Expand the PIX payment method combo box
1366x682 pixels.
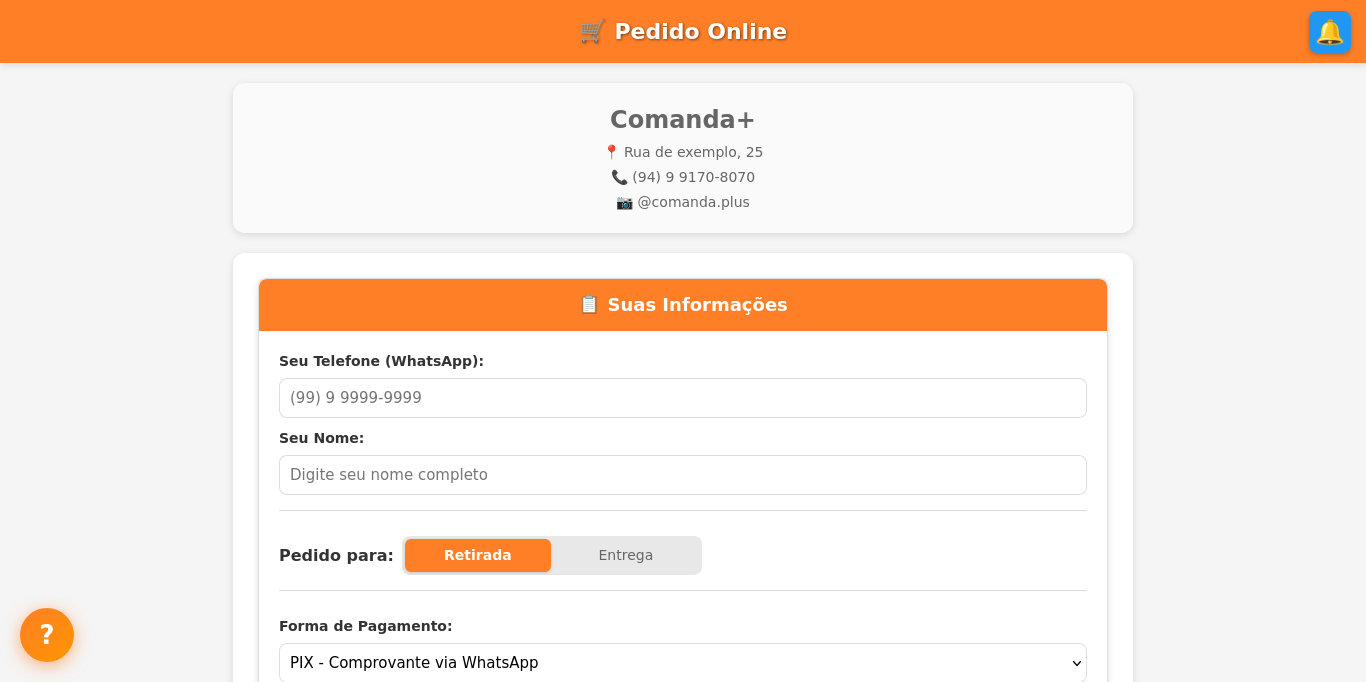[x=683, y=663]
